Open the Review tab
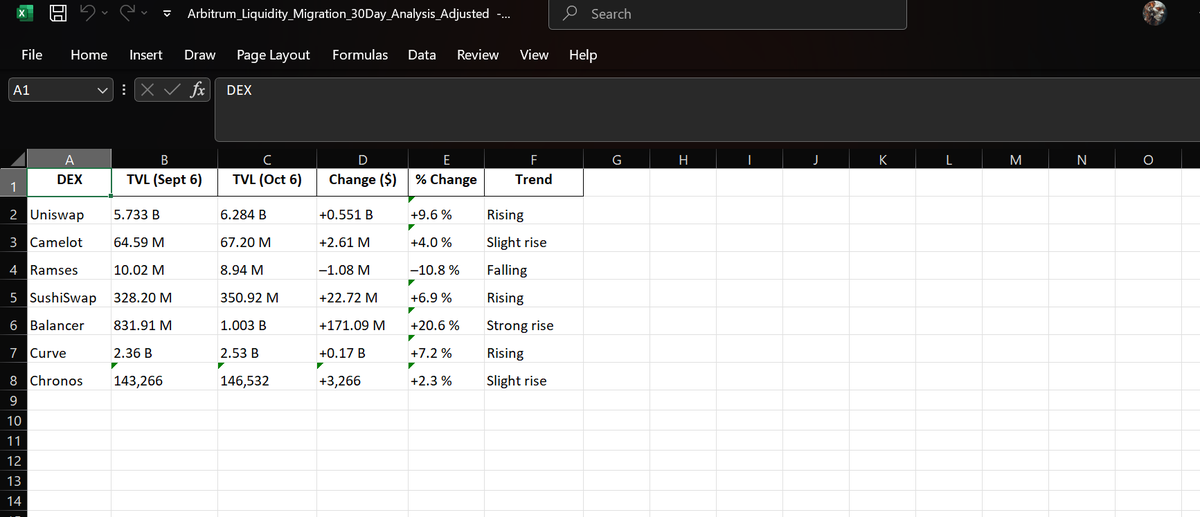The height and width of the screenshot is (517, 1200). pyautogui.click(x=478, y=55)
